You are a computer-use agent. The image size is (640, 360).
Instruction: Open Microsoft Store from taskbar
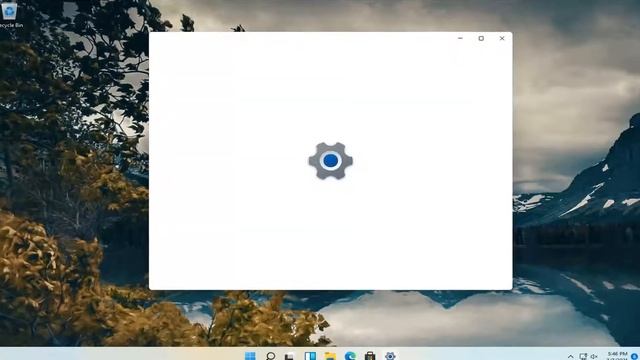coord(370,356)
